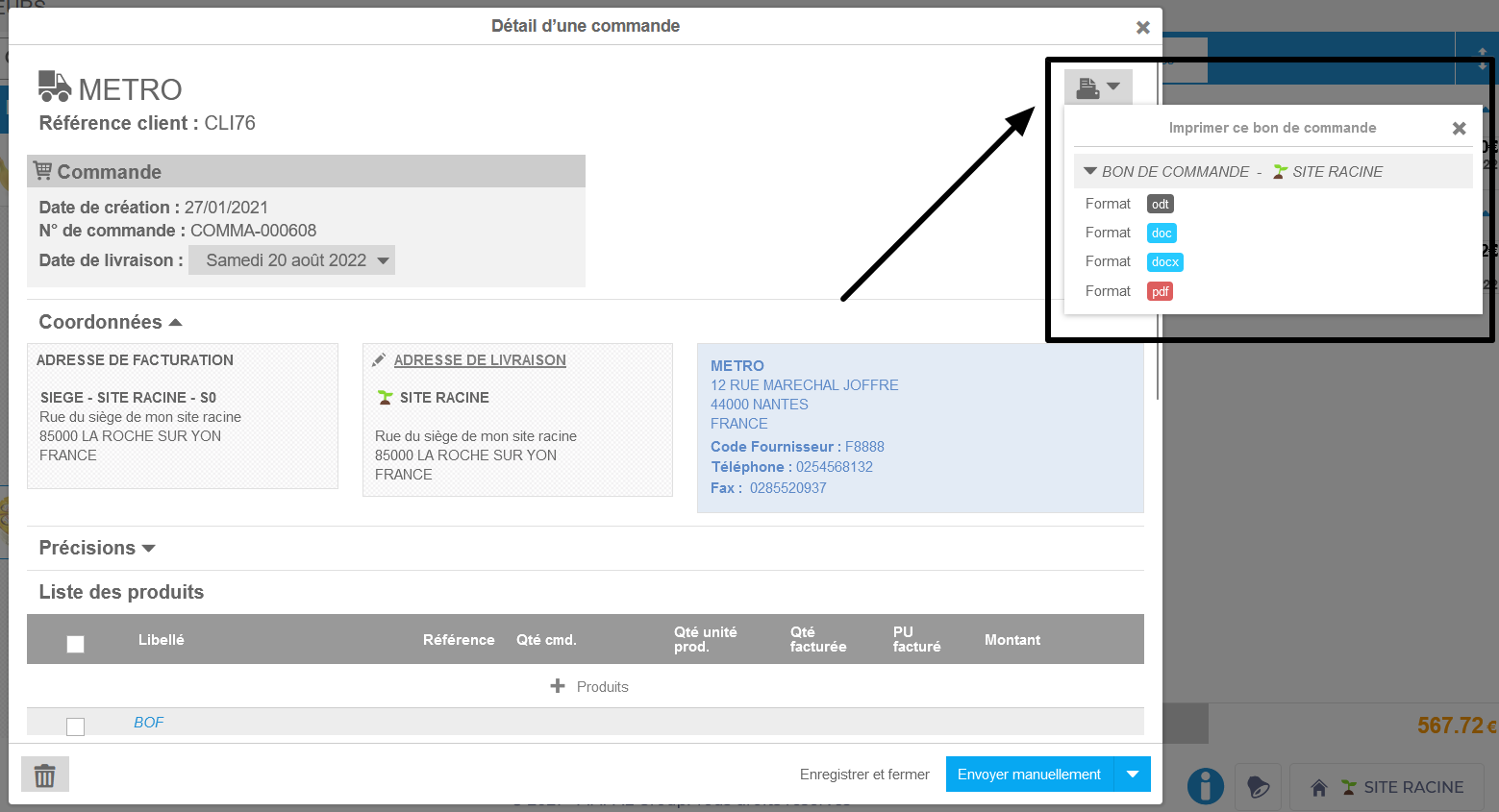Open the BOF product row

148,723
